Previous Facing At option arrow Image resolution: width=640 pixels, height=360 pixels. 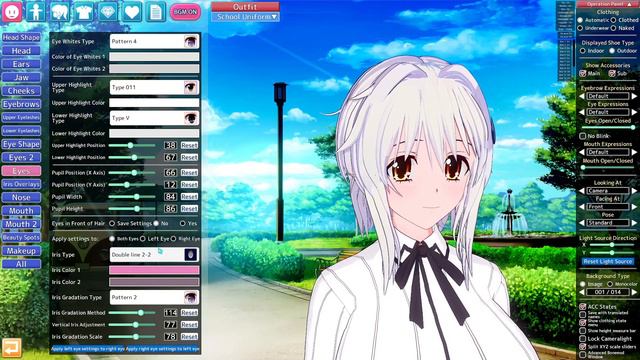[x=582, y=207]
